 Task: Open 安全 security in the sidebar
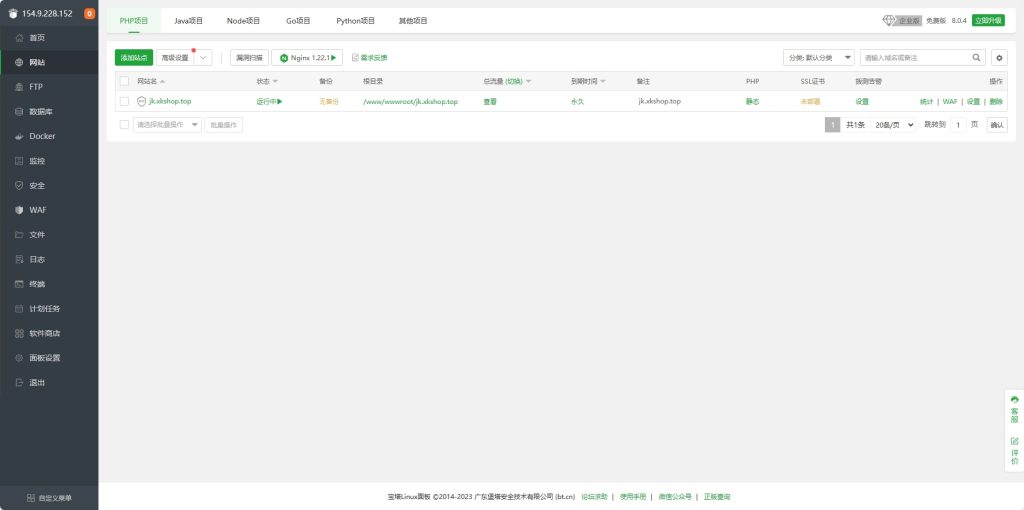point(49,185)
